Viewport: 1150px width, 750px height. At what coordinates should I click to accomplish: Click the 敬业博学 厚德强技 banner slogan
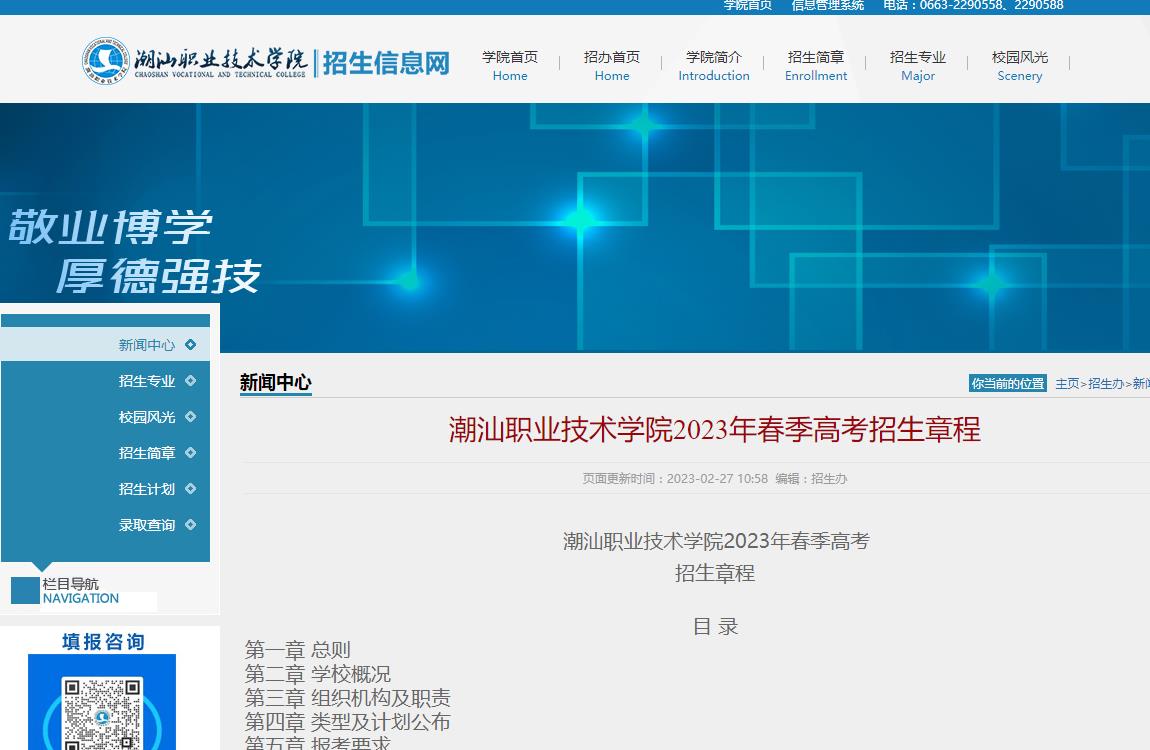134,251
